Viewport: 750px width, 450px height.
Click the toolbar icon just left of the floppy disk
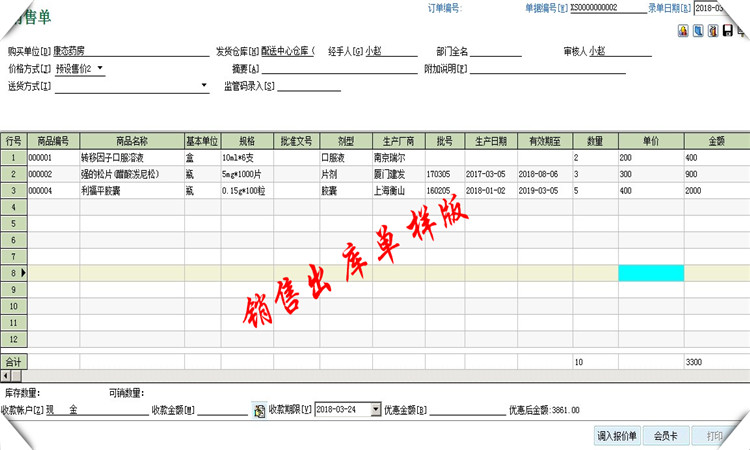(x=713, y=31)
